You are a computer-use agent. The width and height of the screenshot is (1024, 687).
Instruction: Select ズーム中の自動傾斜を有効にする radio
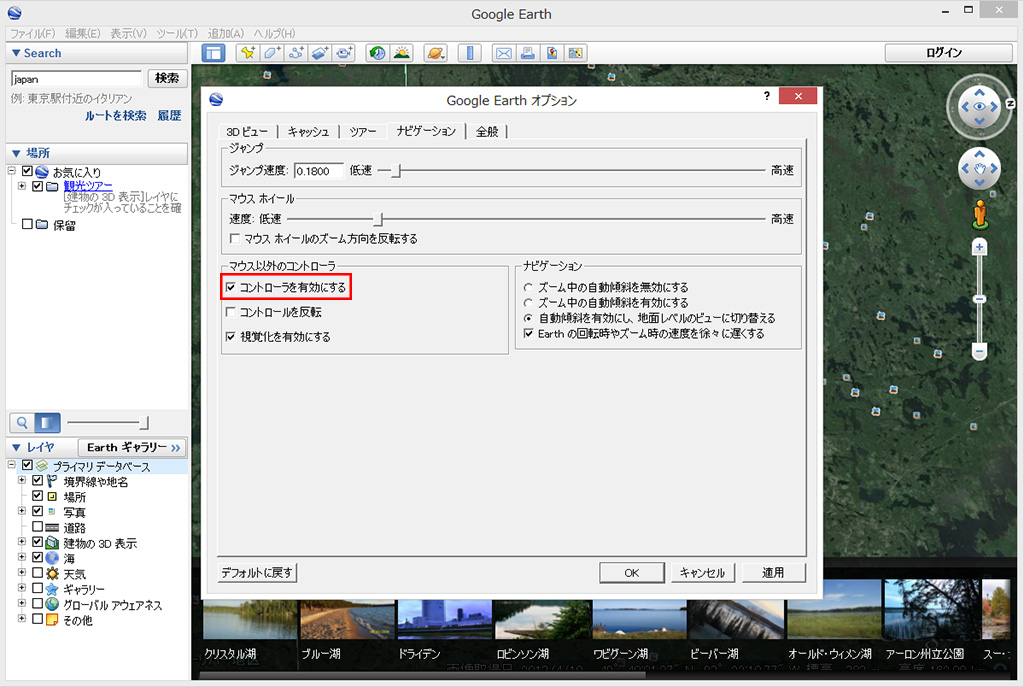528,302
